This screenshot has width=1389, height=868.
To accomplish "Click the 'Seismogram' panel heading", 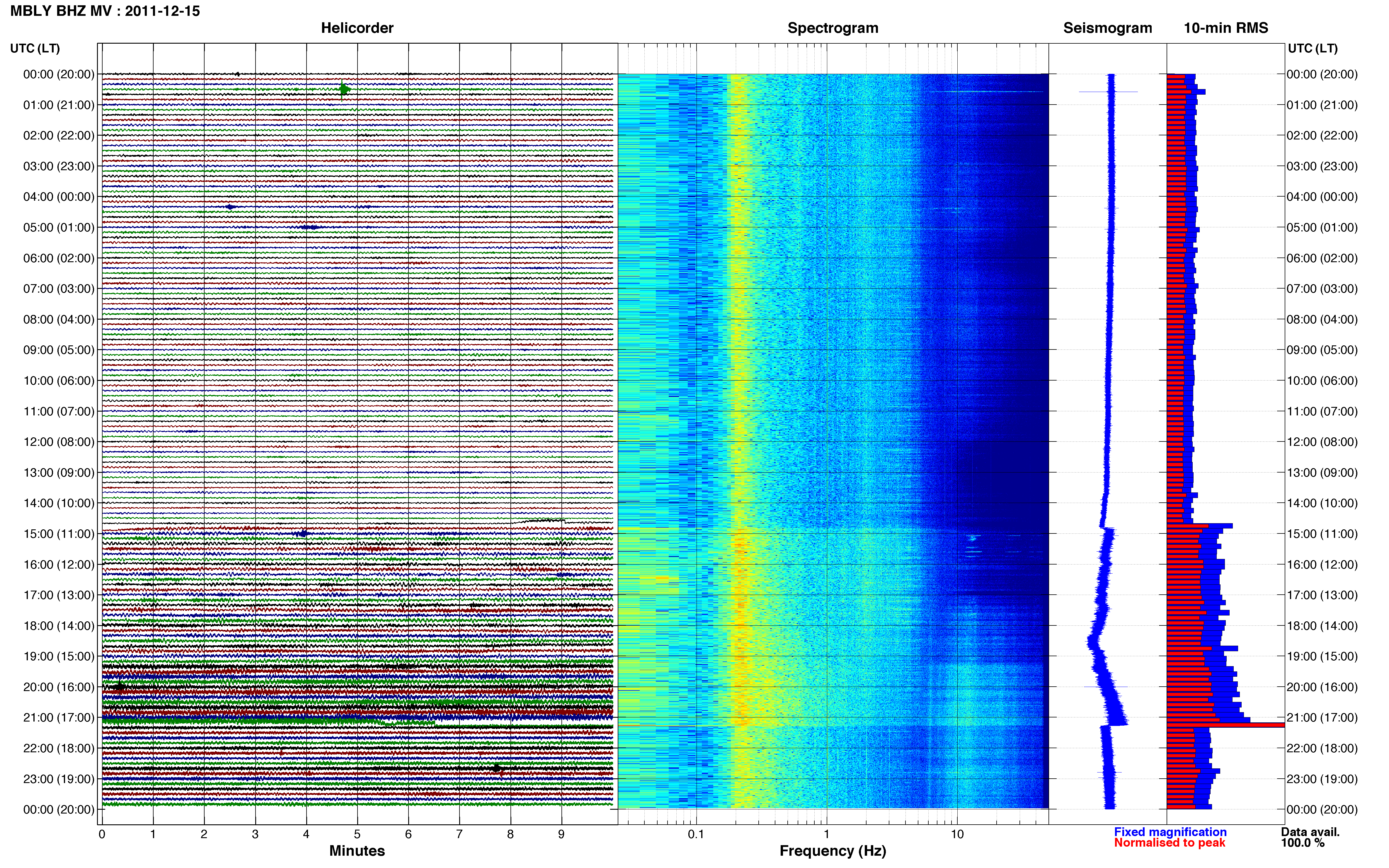I will [x=1108, y=28].
